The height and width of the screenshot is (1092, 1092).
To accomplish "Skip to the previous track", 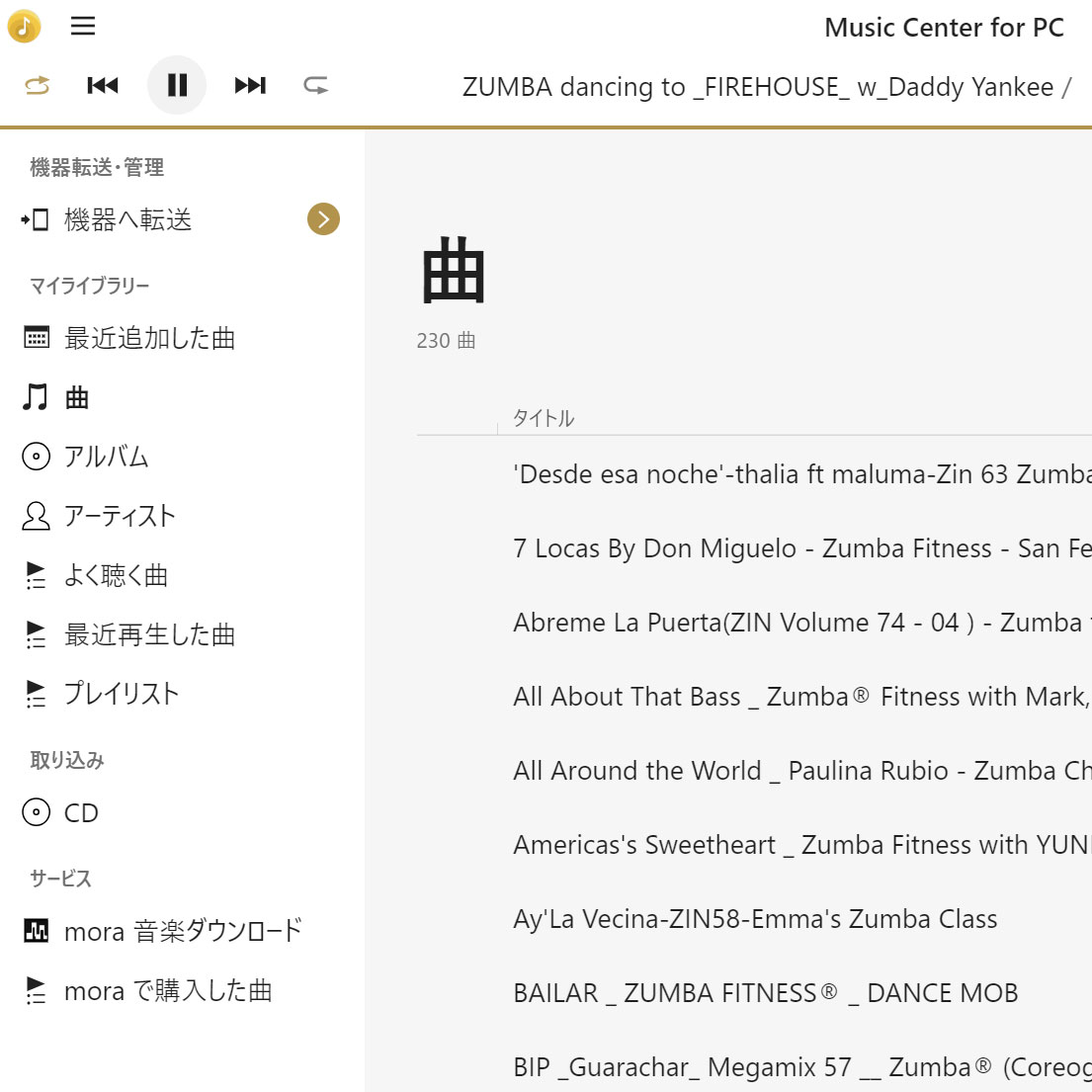I will click(103, 85).
